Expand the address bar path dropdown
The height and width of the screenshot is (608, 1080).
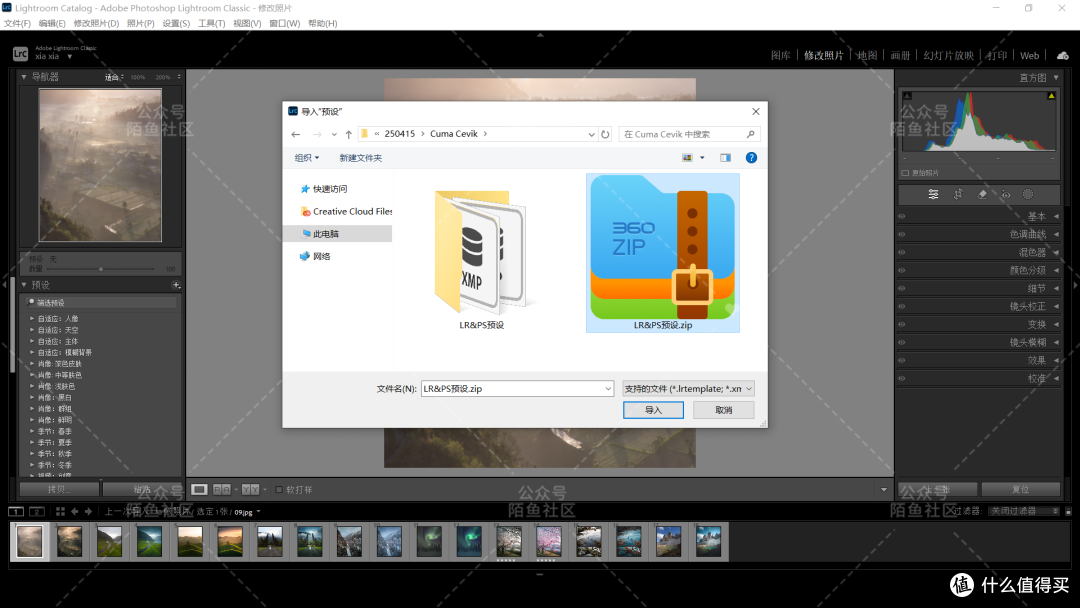(591, 134)
